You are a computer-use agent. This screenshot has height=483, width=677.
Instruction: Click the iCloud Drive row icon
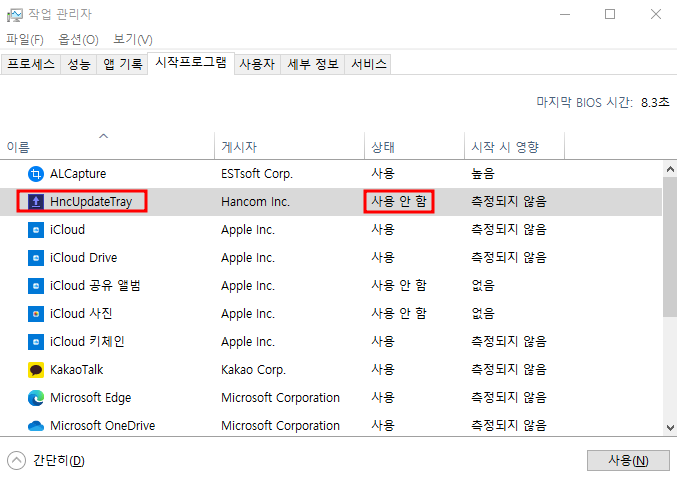(x=36, y=258)
